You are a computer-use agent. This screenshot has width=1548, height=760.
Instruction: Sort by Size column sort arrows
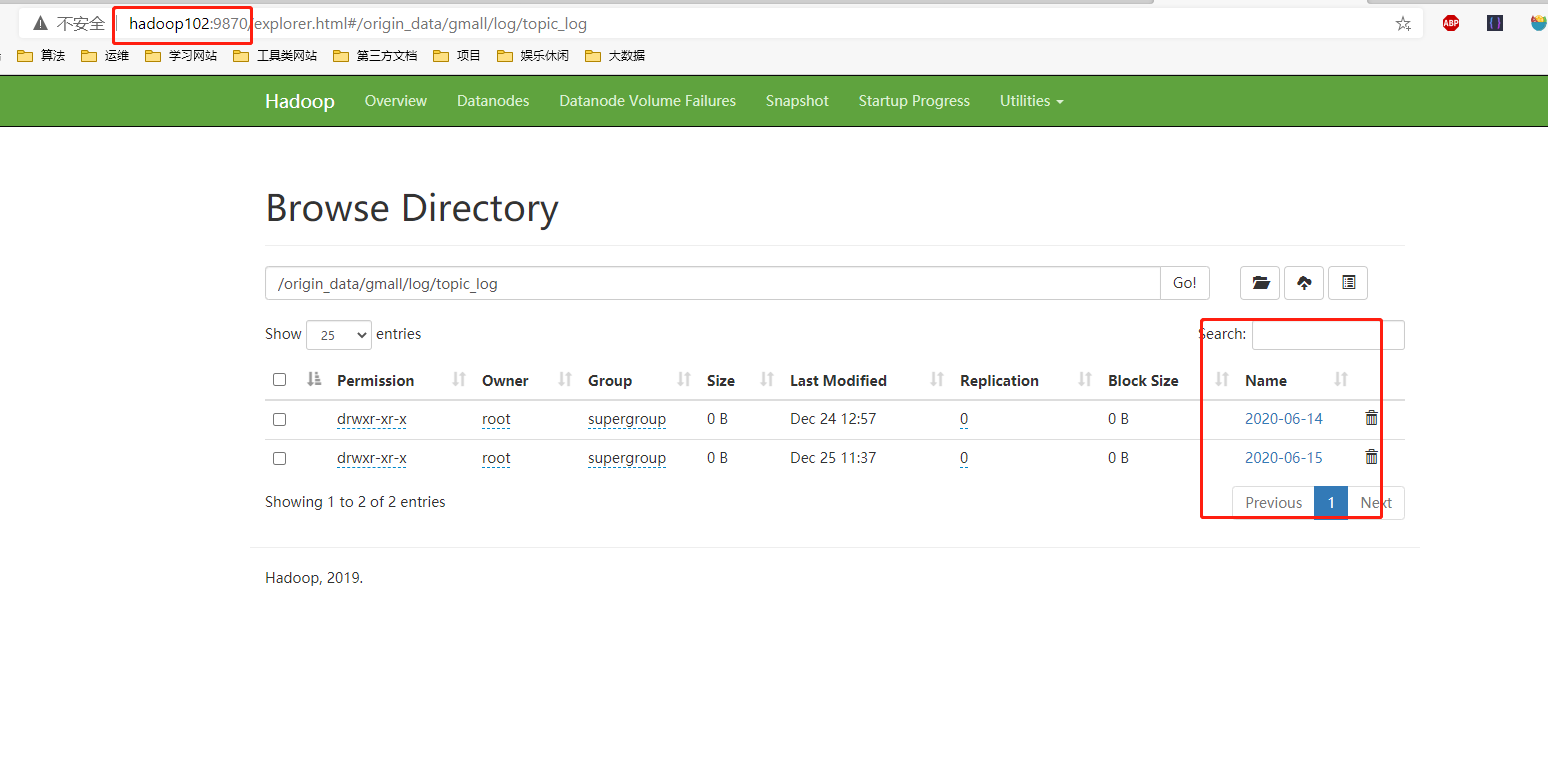coord(767,379)
